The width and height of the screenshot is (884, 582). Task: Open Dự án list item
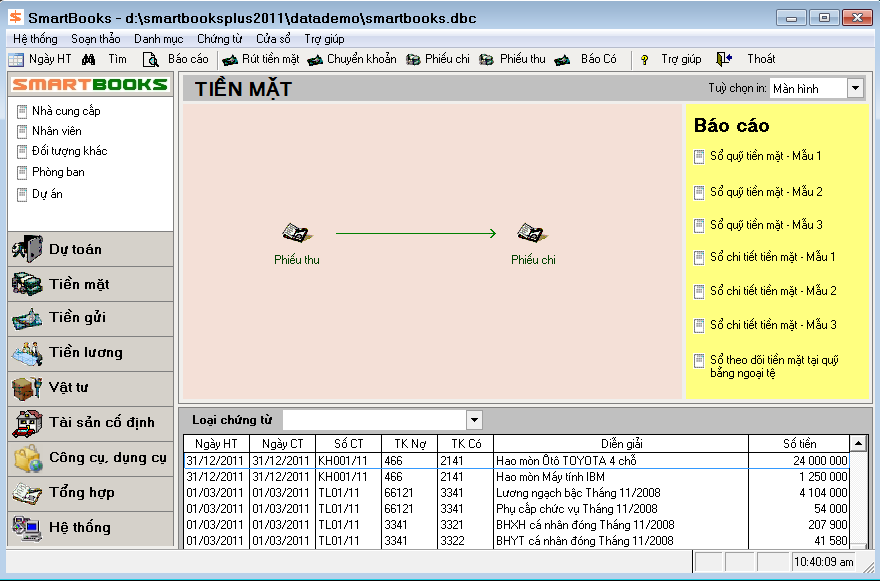[40, 194]
